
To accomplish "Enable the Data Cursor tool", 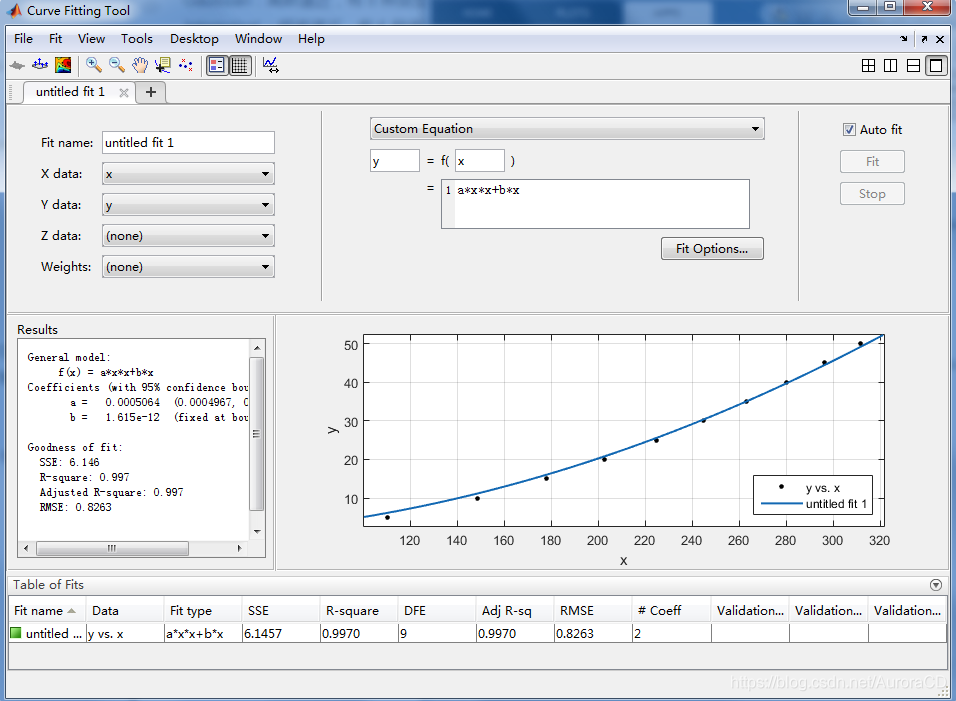I will (x=162, y=65).
